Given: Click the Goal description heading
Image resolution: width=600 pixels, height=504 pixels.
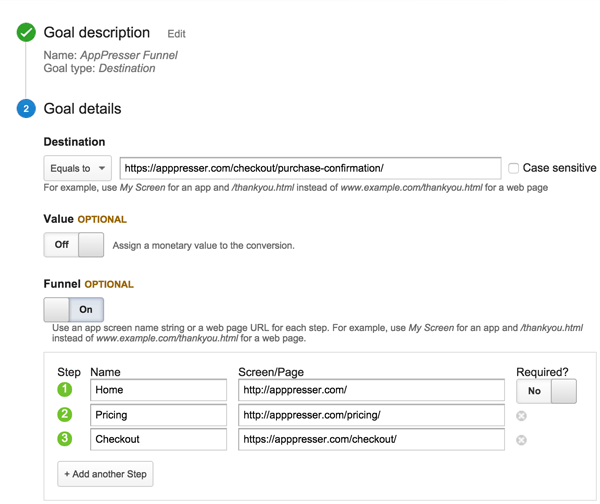Looking at the screenshot, I should (x=97, y=33).
